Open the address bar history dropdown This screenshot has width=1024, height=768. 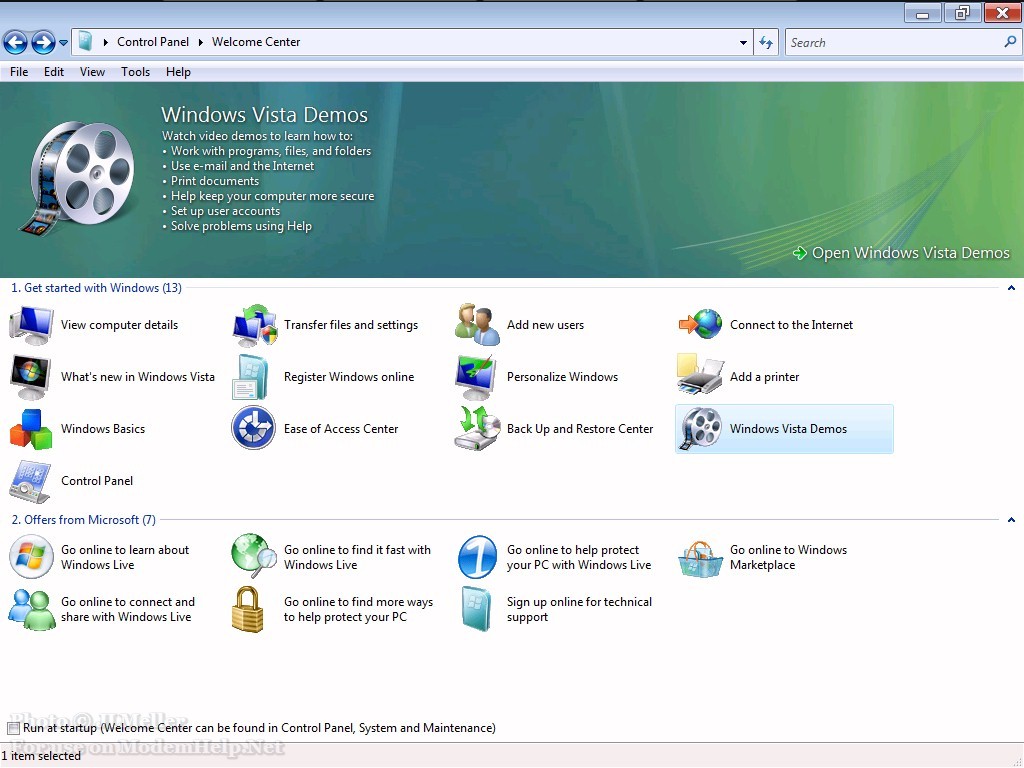click(x=743, y=43)
